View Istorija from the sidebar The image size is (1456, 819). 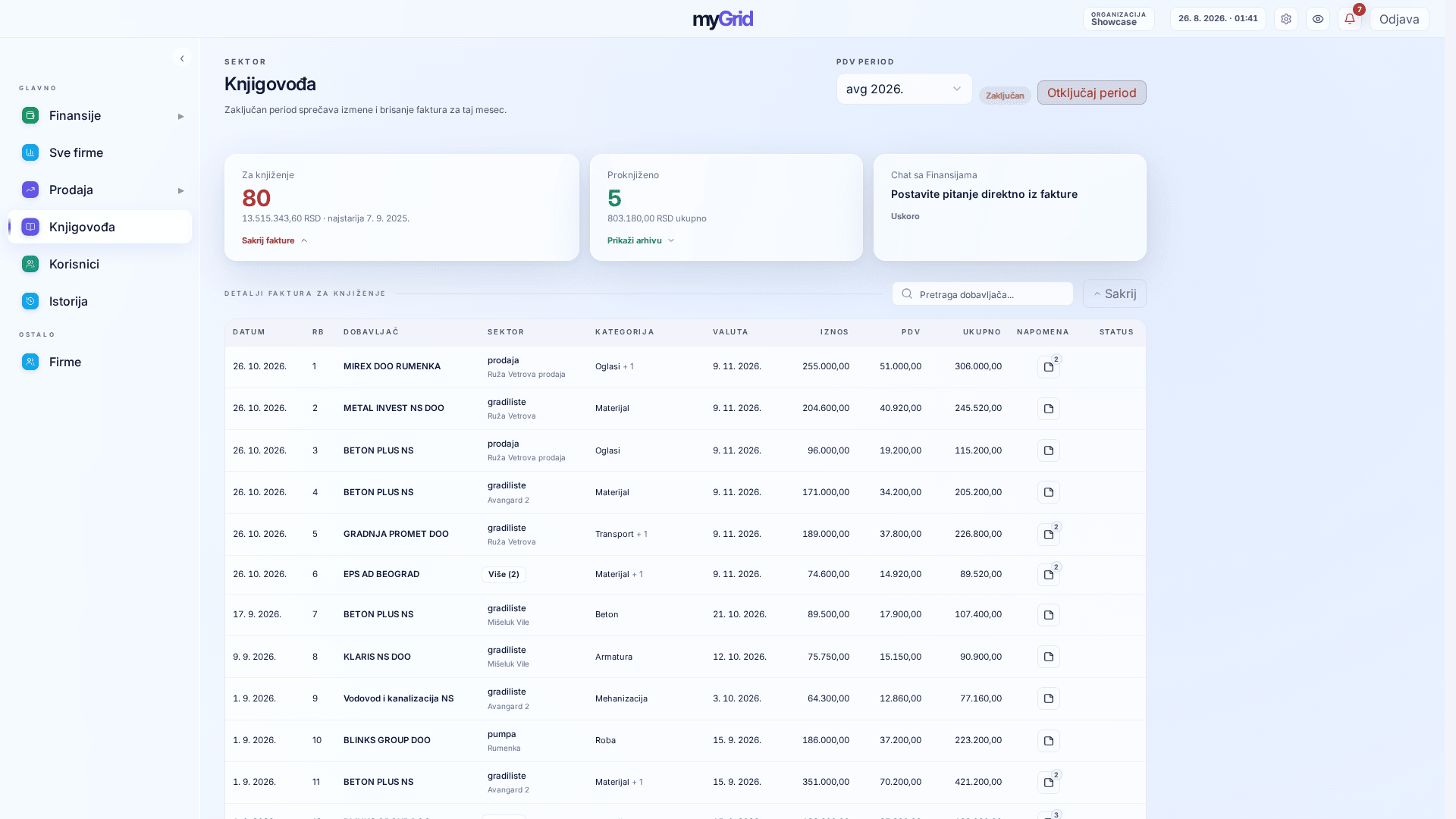point(100,301)
